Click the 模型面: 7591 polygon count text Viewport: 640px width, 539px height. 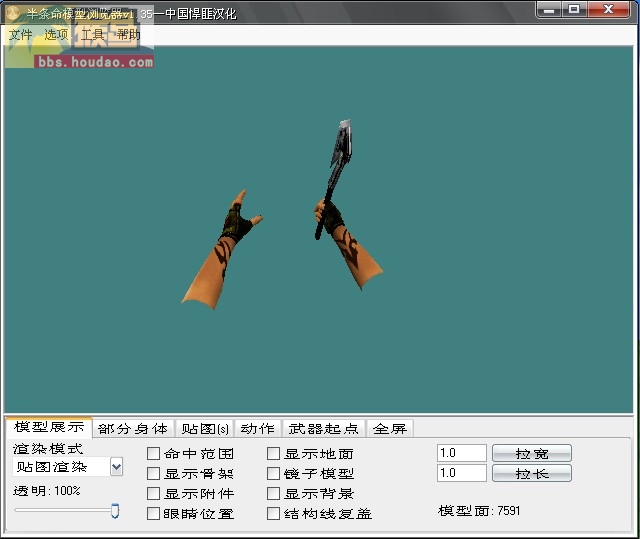coord(479,511)
